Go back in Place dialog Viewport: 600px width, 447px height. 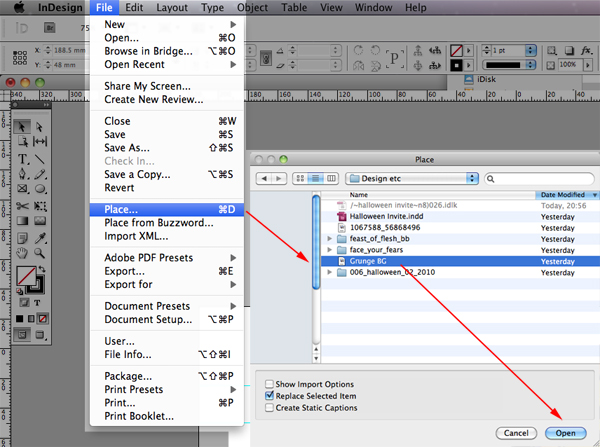pyautogui.click(x=264, y=178)
